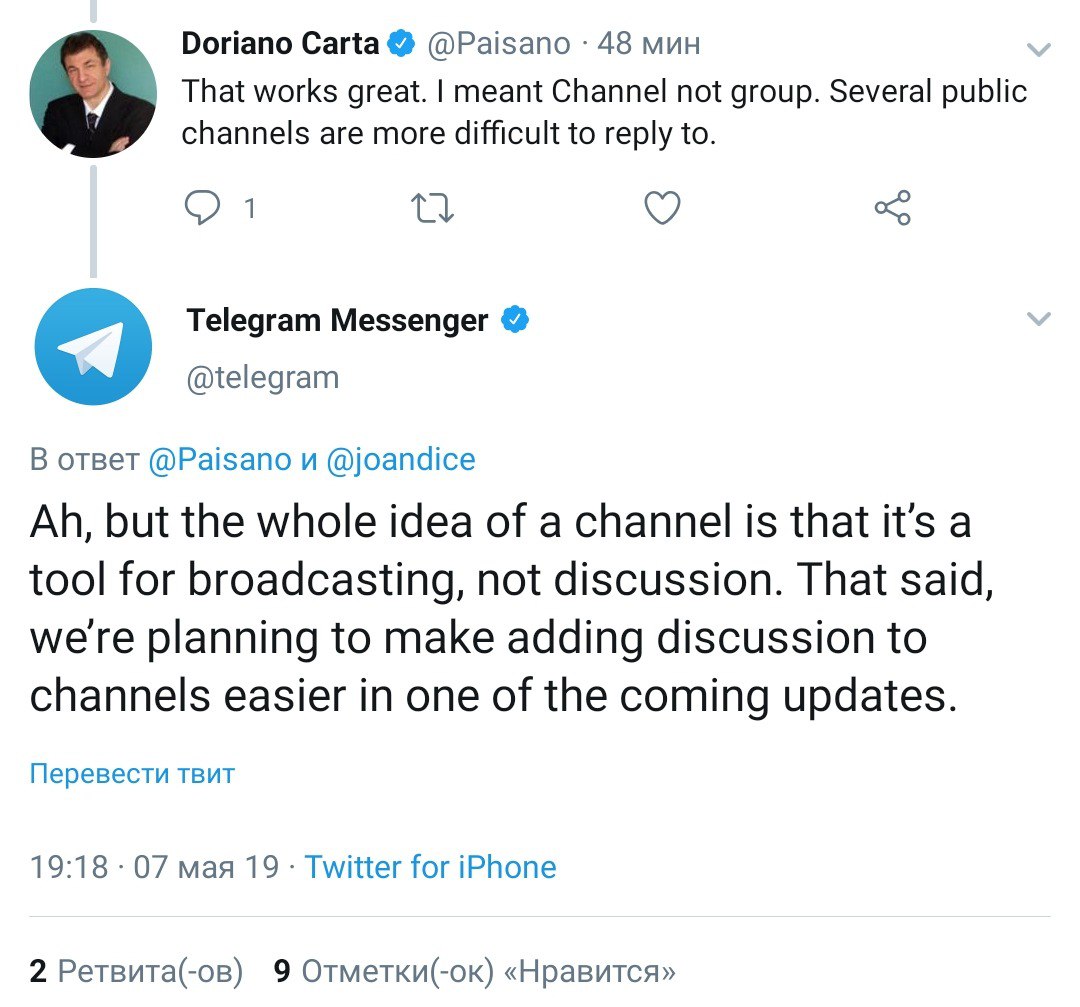Like Doriano Carta's tweet with heart

(x=661, y=208)
